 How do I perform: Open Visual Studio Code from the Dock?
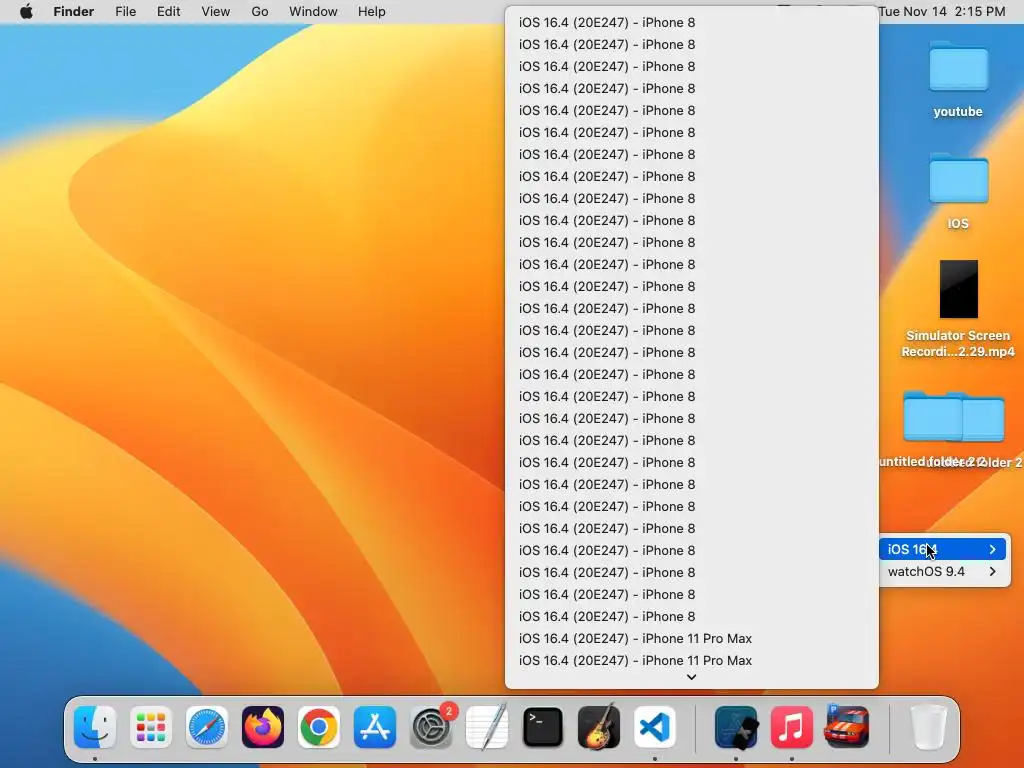click(x=655, y=727)
